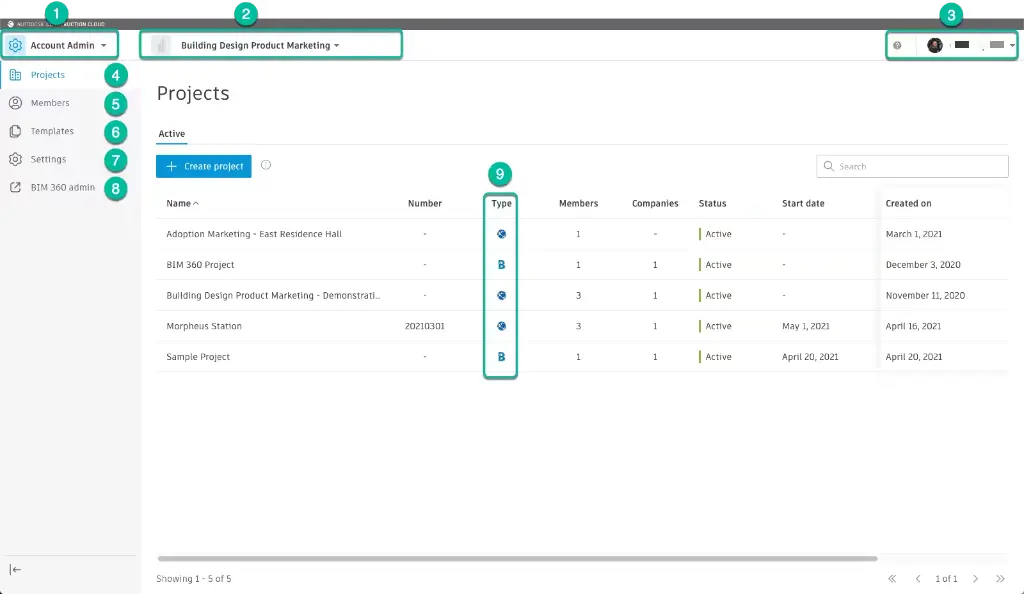Image resolution: width=1024 pixels, height=594 pixels.
Task: Click the Create project button
Action: click(204, 166)
